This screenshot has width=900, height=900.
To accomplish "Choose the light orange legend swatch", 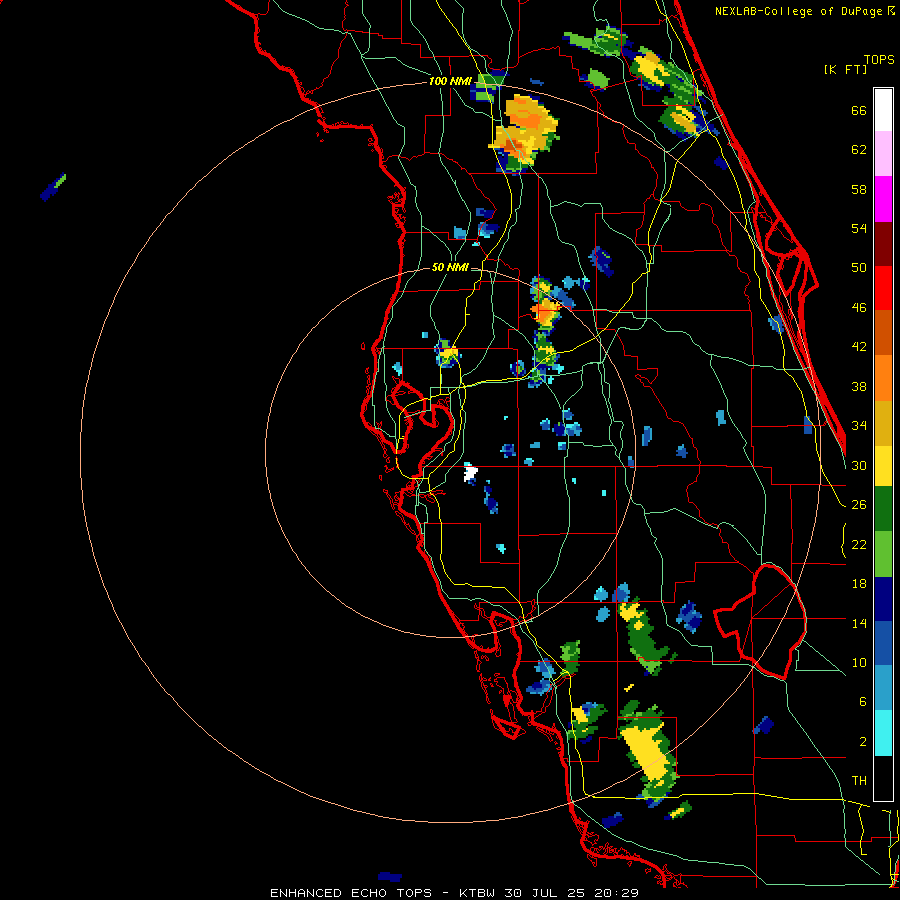I will 883,378.
